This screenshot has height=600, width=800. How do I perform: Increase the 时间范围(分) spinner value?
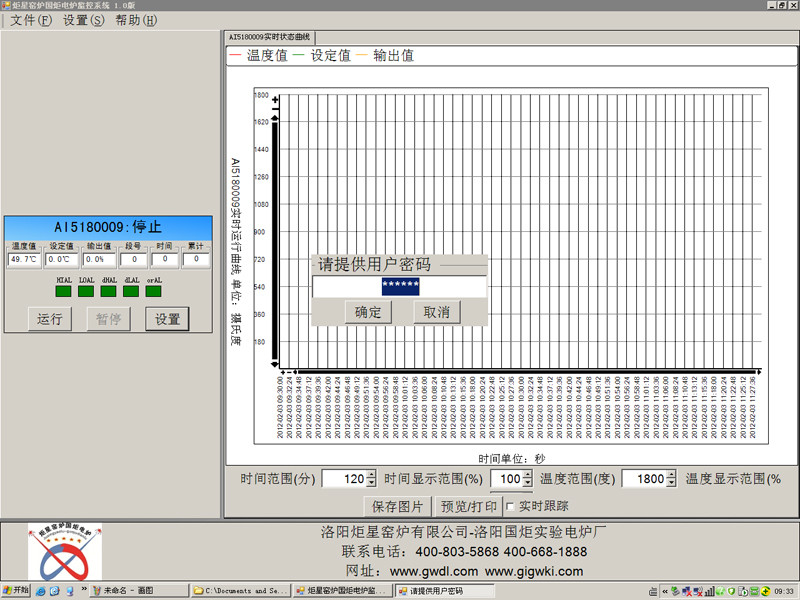tap(372, 475)
